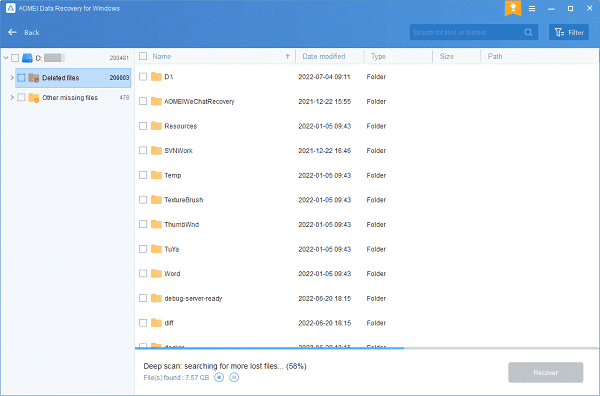Click the D: drive icon
This screenshot has height=396, width=600.
click(x=27, y=58)
